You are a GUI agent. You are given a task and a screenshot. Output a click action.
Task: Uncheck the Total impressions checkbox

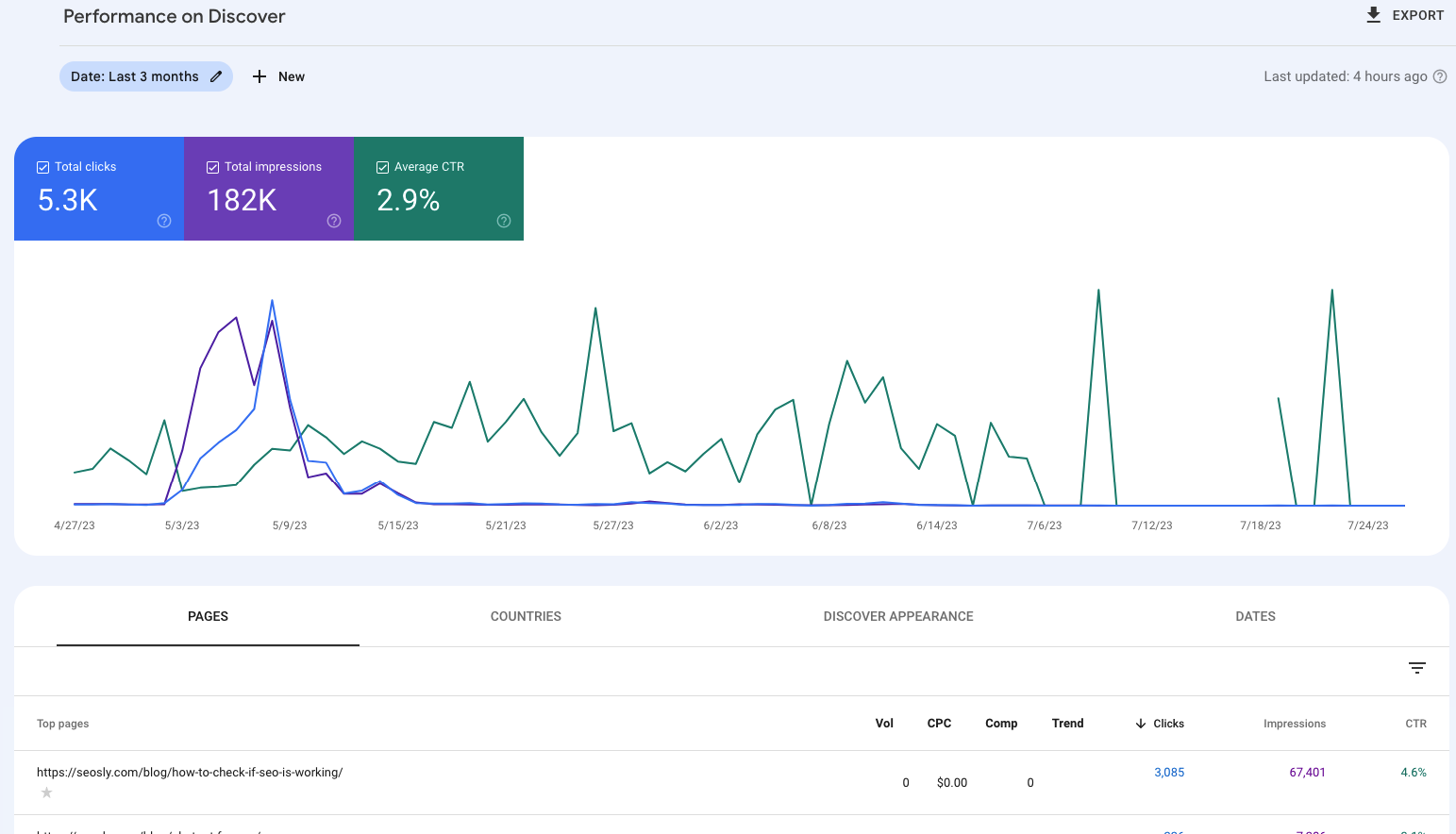[212, 166]
